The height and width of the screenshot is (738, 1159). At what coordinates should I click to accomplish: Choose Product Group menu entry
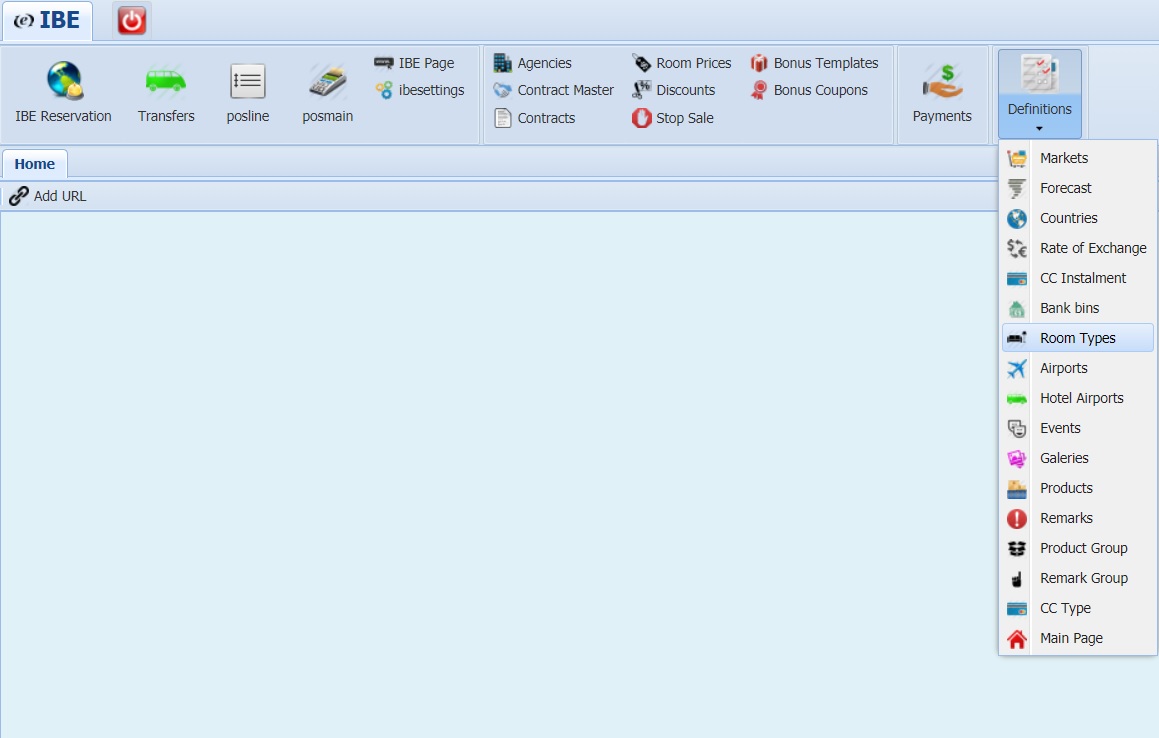1078,548
